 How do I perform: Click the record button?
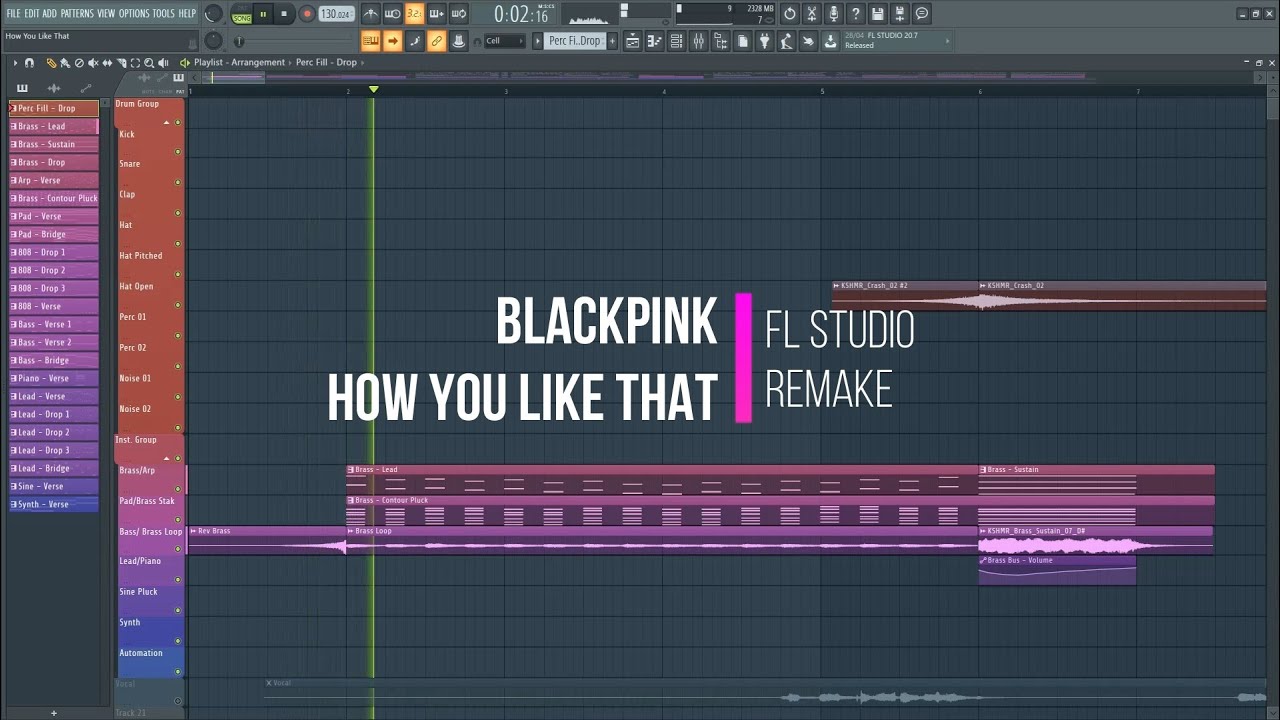pyautogui.click(x=307, y=14)
